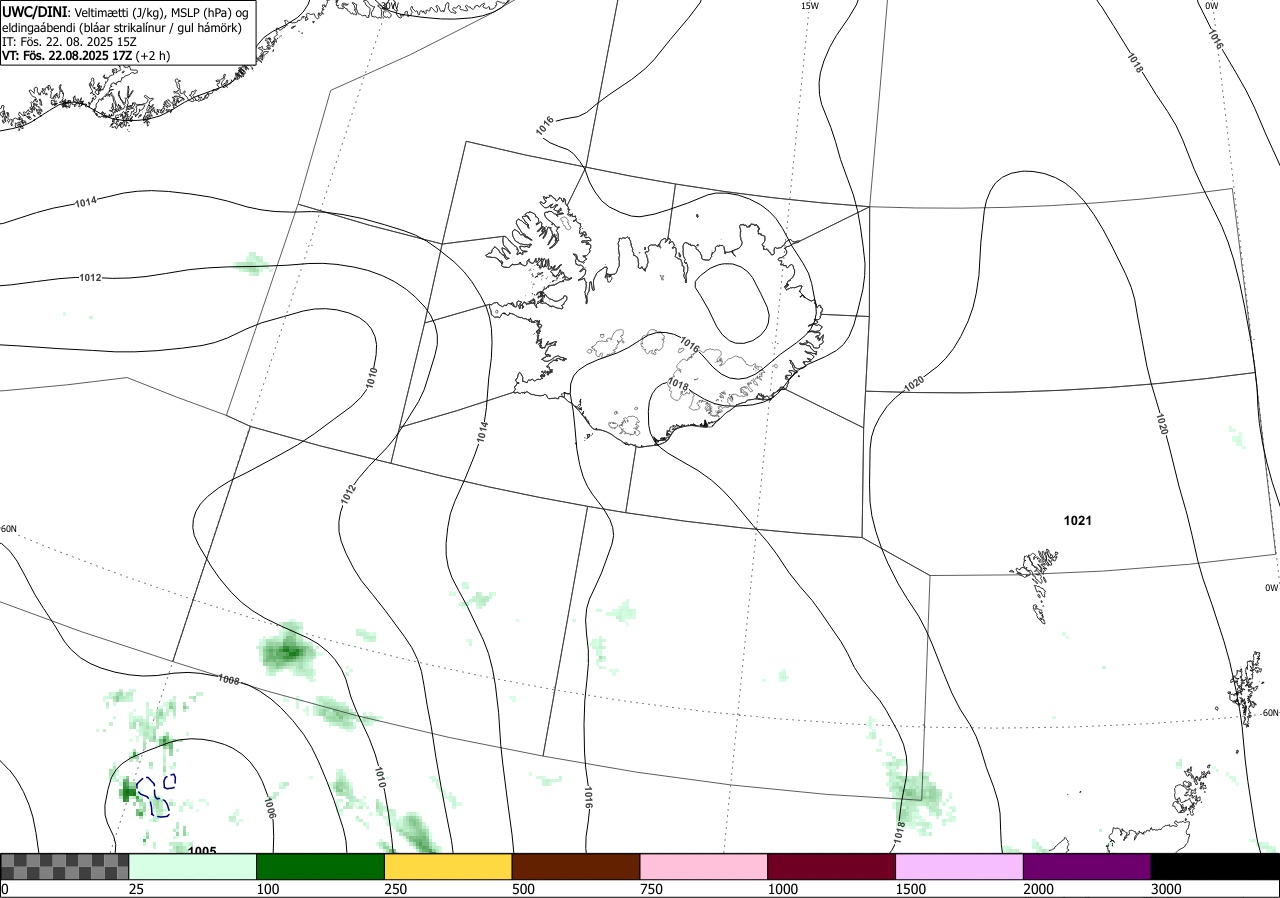
Task: Click legend scale value '100'
Action: 267,889
